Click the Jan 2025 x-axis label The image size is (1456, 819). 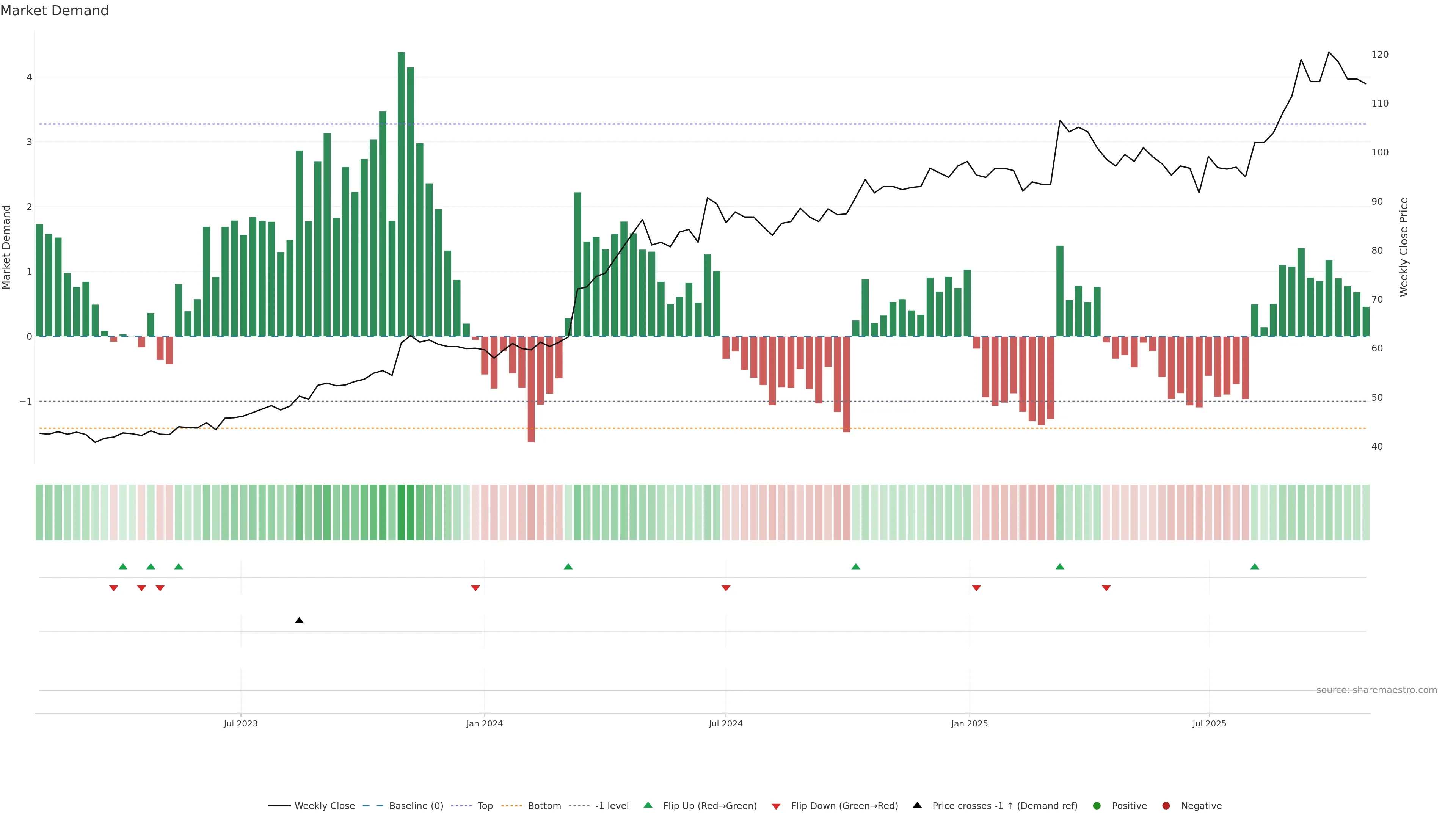coord(970,723)
